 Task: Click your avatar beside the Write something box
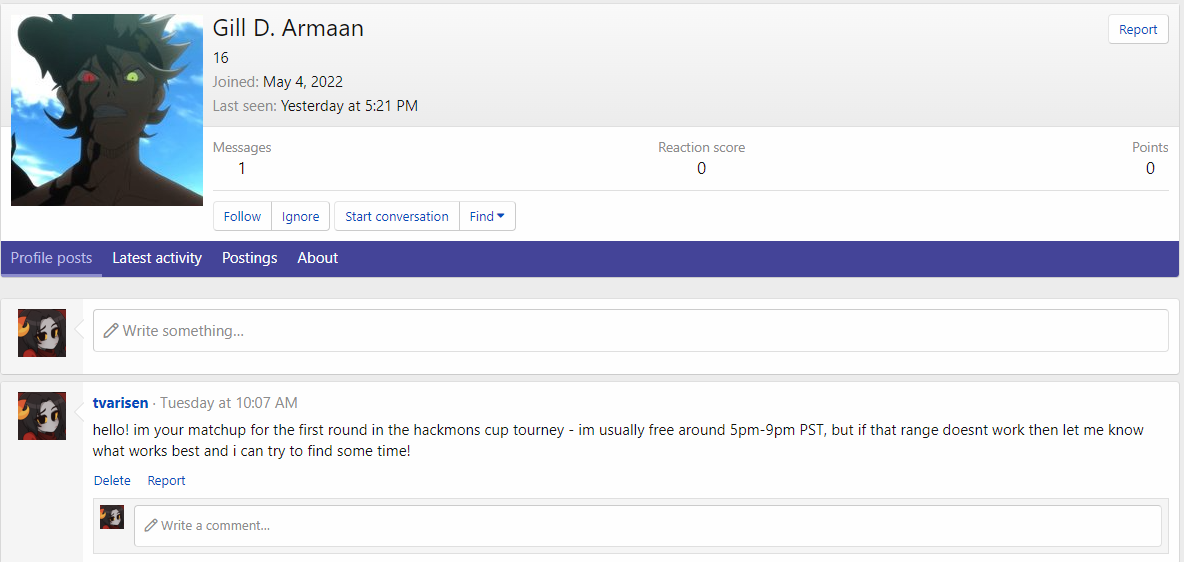(42, 333)
